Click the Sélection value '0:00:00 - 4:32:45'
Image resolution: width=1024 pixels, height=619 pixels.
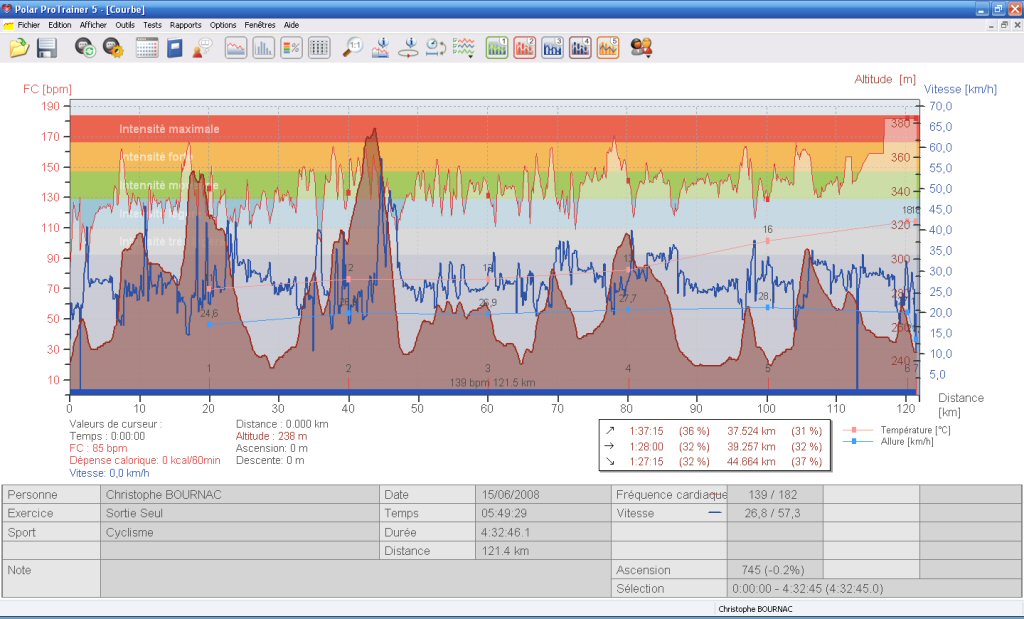click(x=808, y=588)
